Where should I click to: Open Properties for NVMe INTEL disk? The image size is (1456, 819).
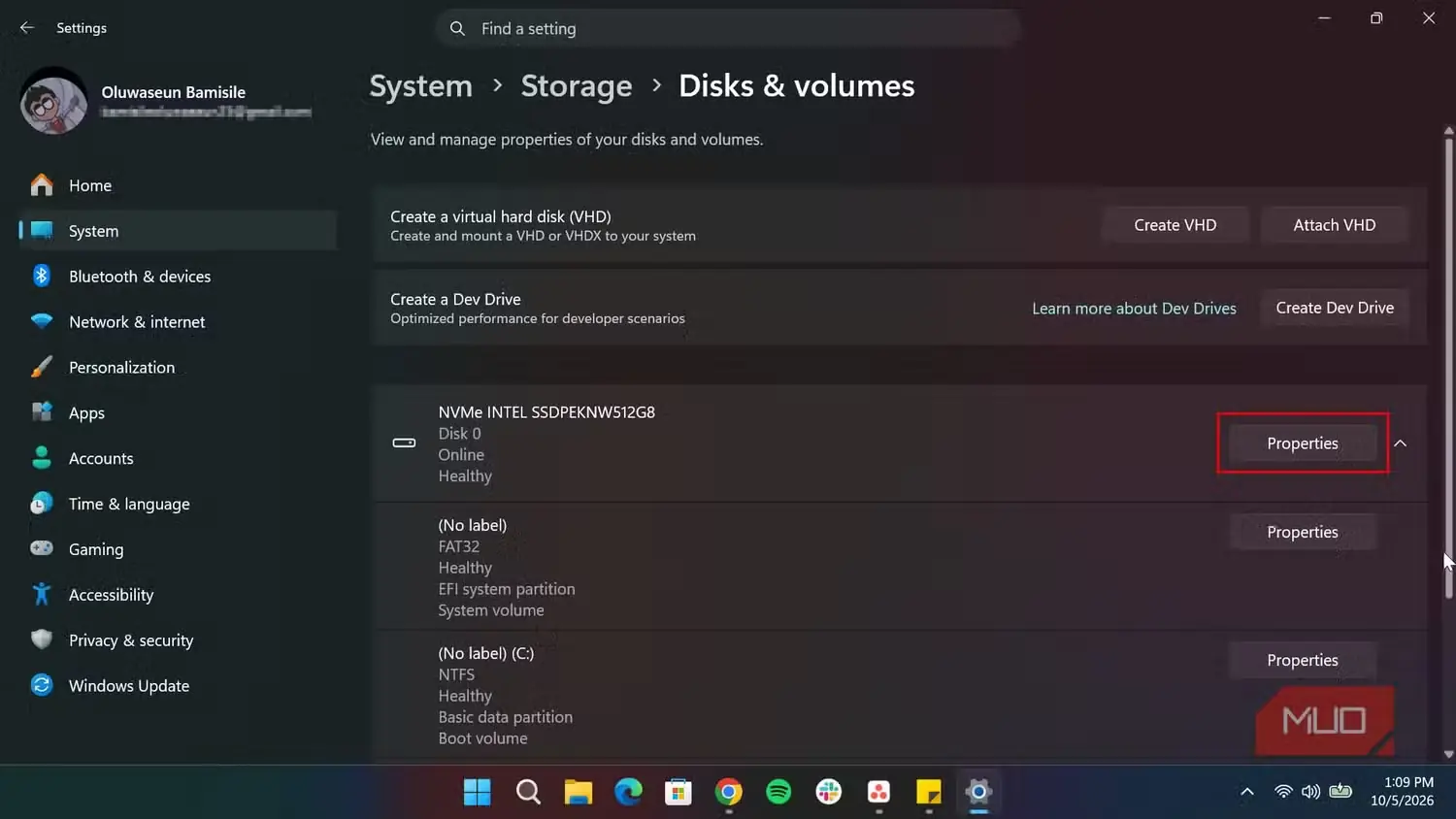[x=1303, y=443]
